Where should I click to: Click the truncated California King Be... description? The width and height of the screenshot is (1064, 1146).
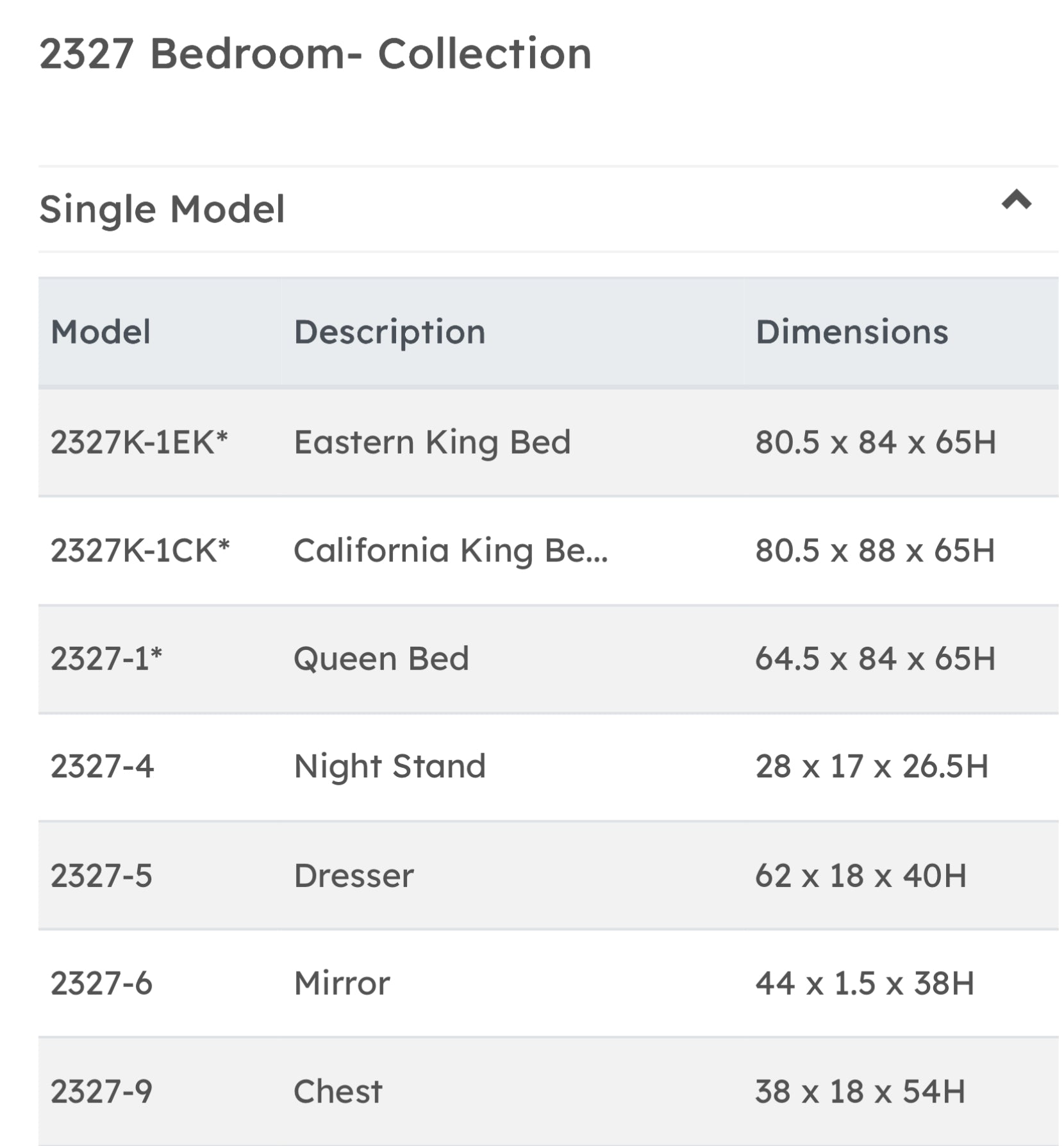451,551
